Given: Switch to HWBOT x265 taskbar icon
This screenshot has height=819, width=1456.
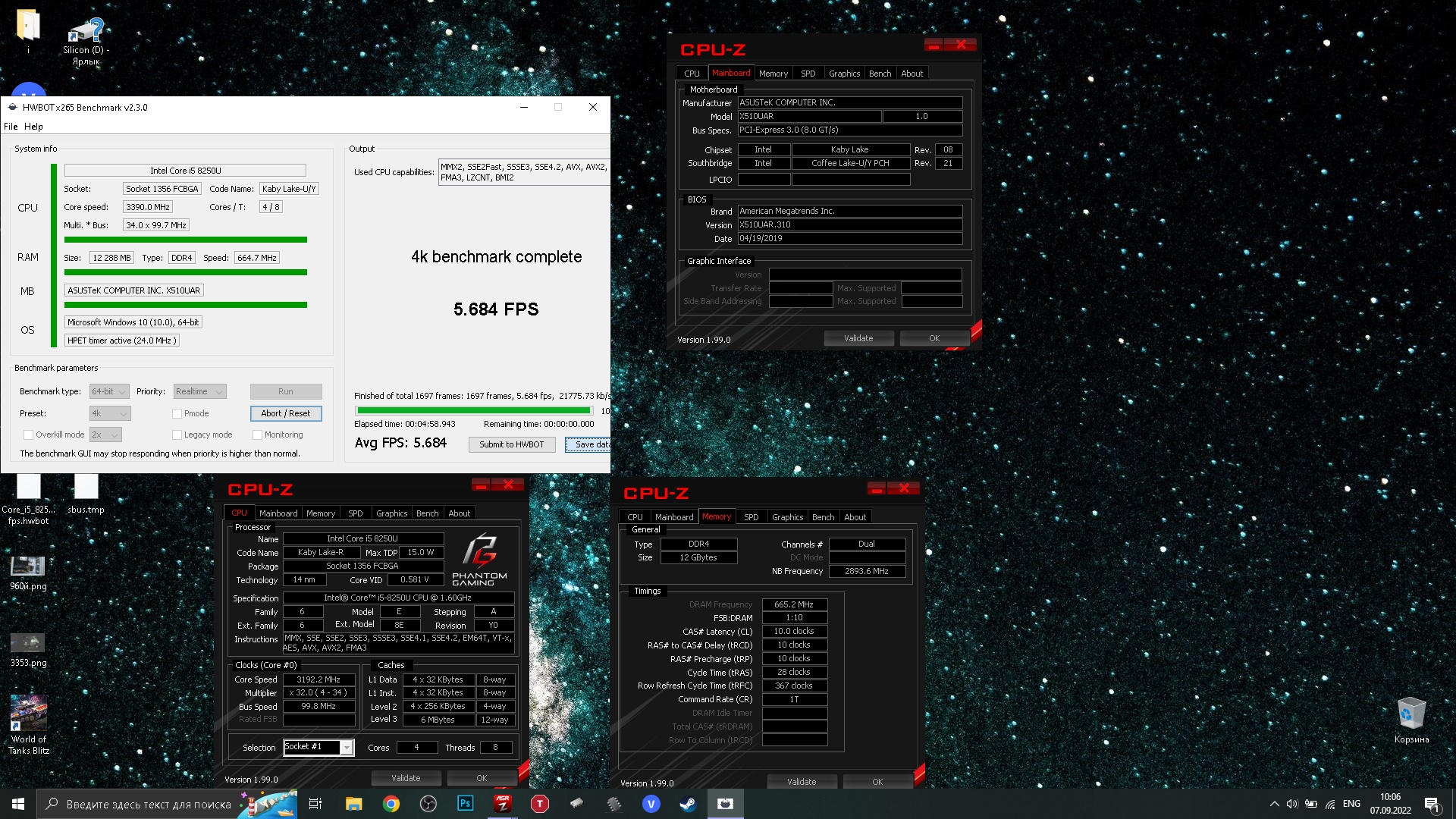Looking at the screenshot, I should click(726, 804).
